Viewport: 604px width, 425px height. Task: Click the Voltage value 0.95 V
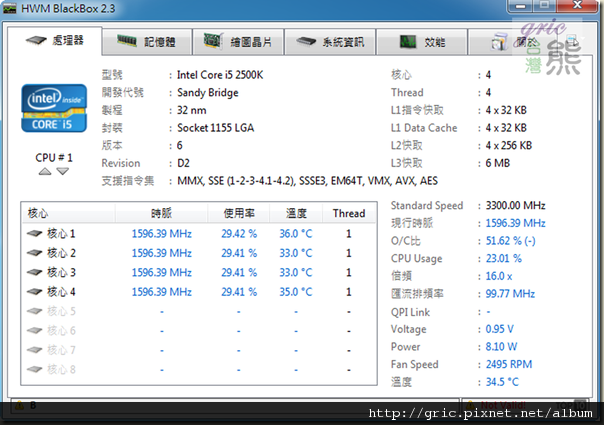point(499,329)
